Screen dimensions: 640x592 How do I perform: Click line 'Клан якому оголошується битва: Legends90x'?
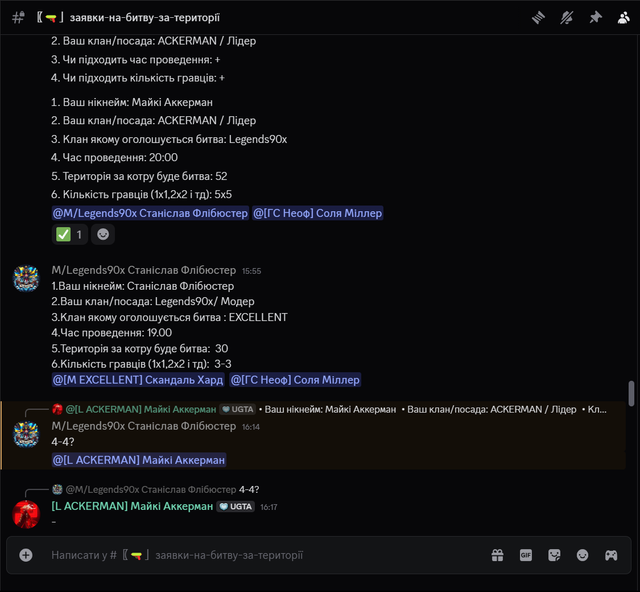tap(169, 139)
